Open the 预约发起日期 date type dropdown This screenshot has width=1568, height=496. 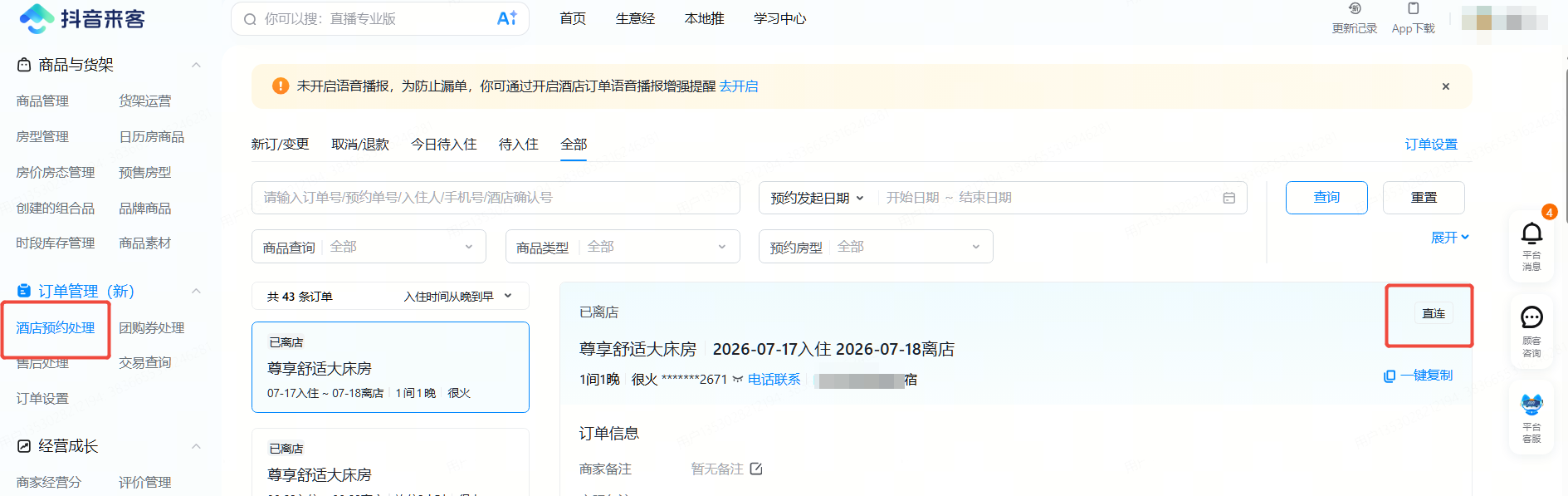tap(818, 198)
